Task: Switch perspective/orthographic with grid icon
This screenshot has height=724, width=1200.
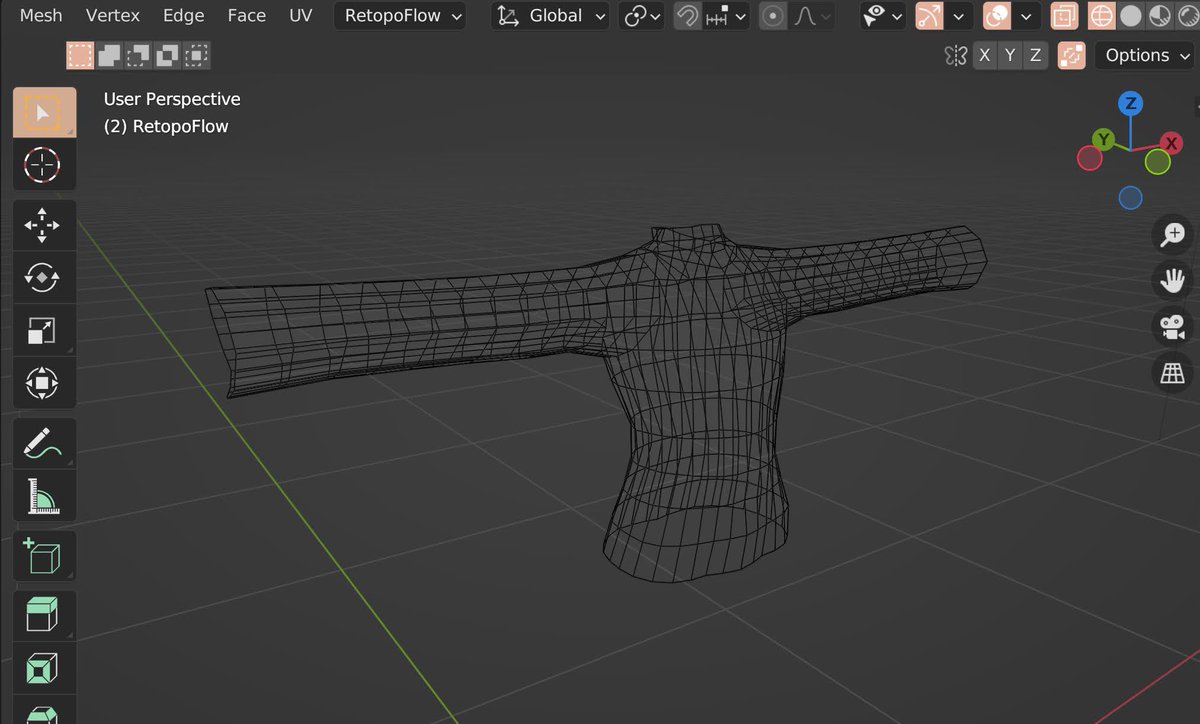Action: (1171, 373)
